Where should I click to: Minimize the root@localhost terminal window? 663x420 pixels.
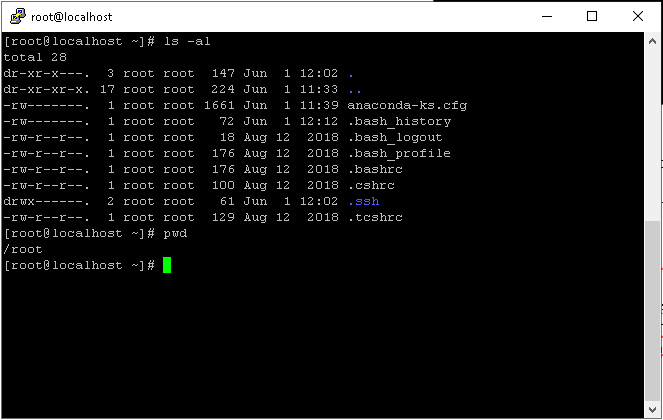547,16
